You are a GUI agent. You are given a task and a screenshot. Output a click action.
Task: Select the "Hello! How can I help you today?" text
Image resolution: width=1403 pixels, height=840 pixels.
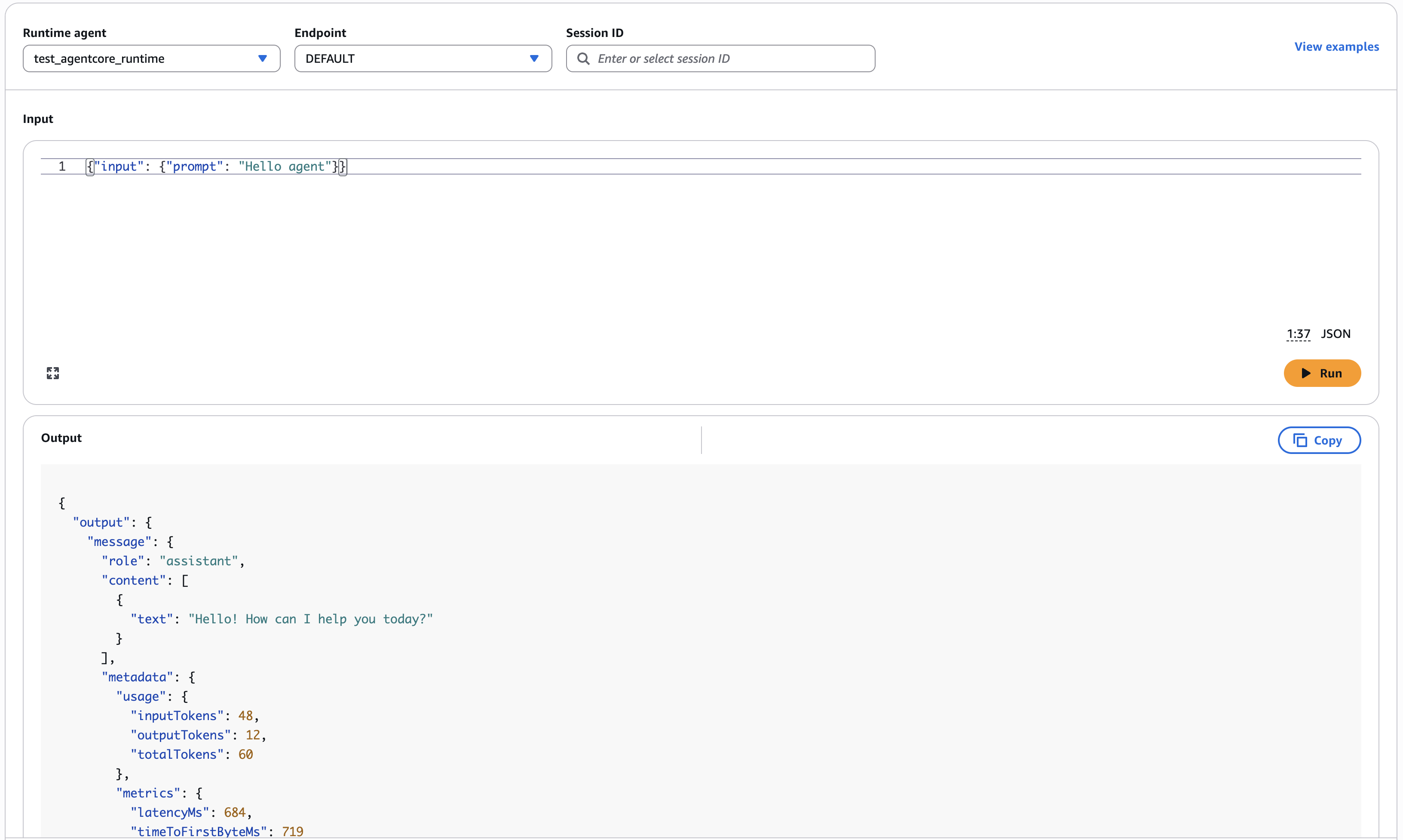tap(311, 619)
